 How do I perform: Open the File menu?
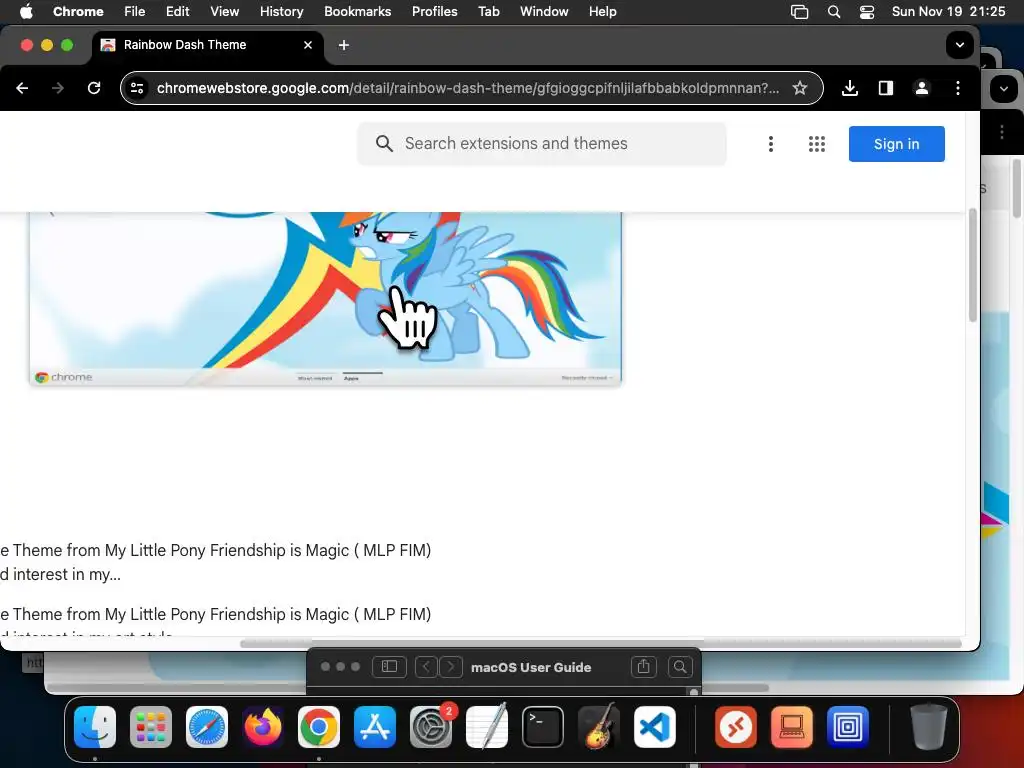[135, 11]
